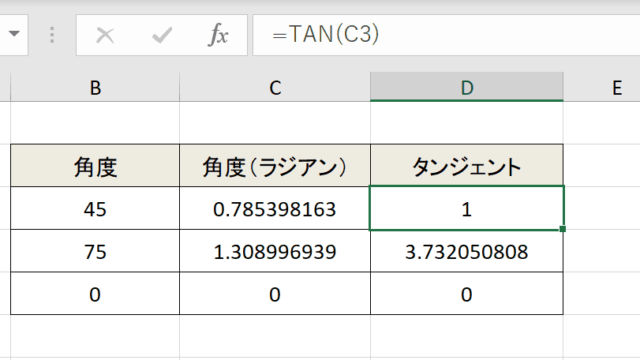
Task: Select cell containing 0.785398163
Action: pos(275,208)
